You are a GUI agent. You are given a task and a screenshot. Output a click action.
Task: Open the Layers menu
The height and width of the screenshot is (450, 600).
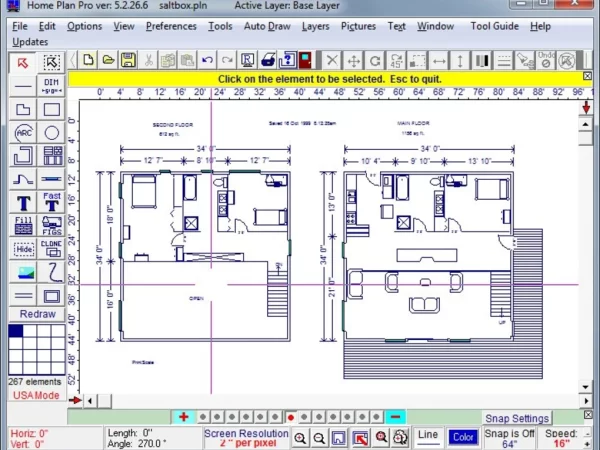[x=315, y=26]
